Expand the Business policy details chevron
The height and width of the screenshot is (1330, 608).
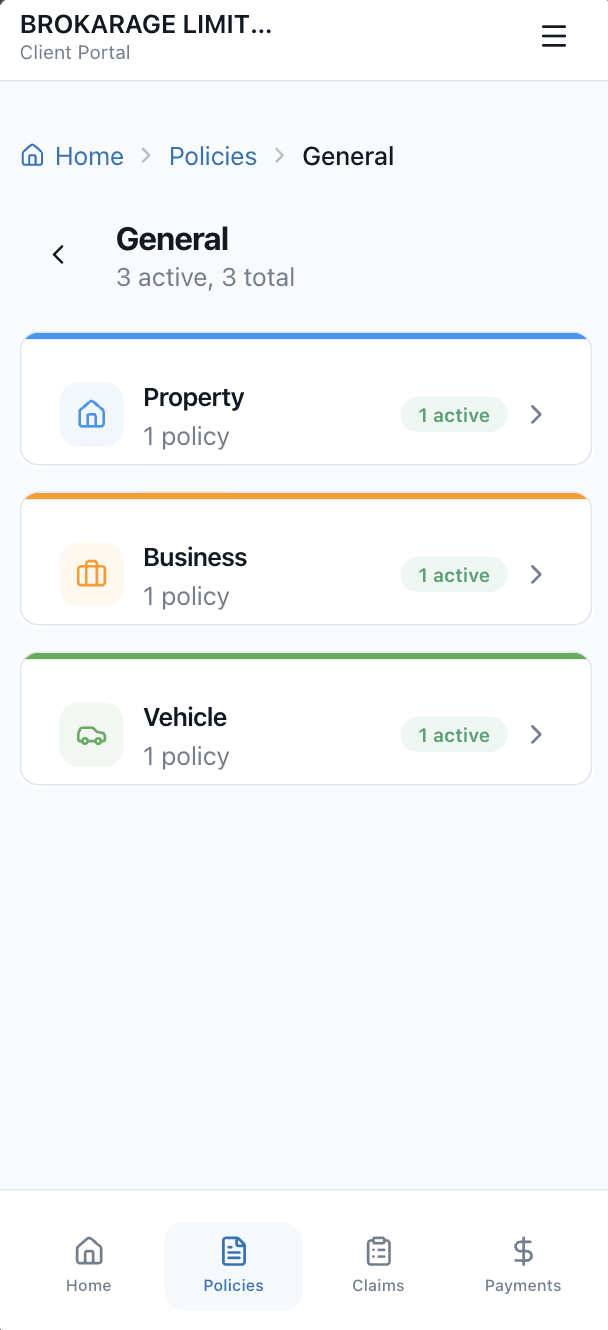tap(536, 574)
